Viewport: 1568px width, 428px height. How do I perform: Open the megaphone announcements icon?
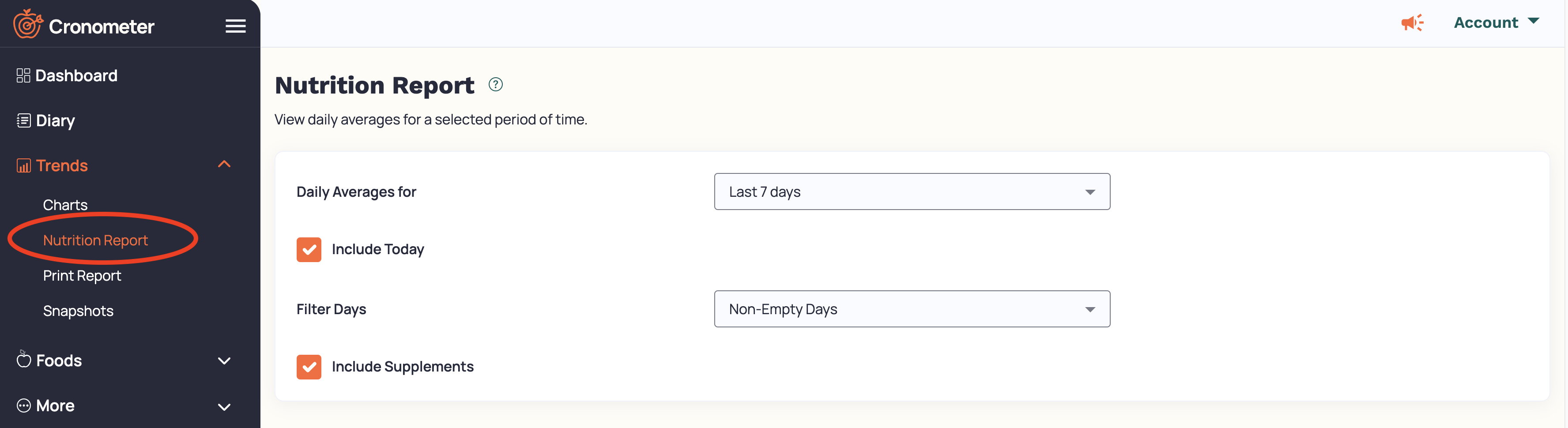pyautogui.click(x=1412, y=23)
